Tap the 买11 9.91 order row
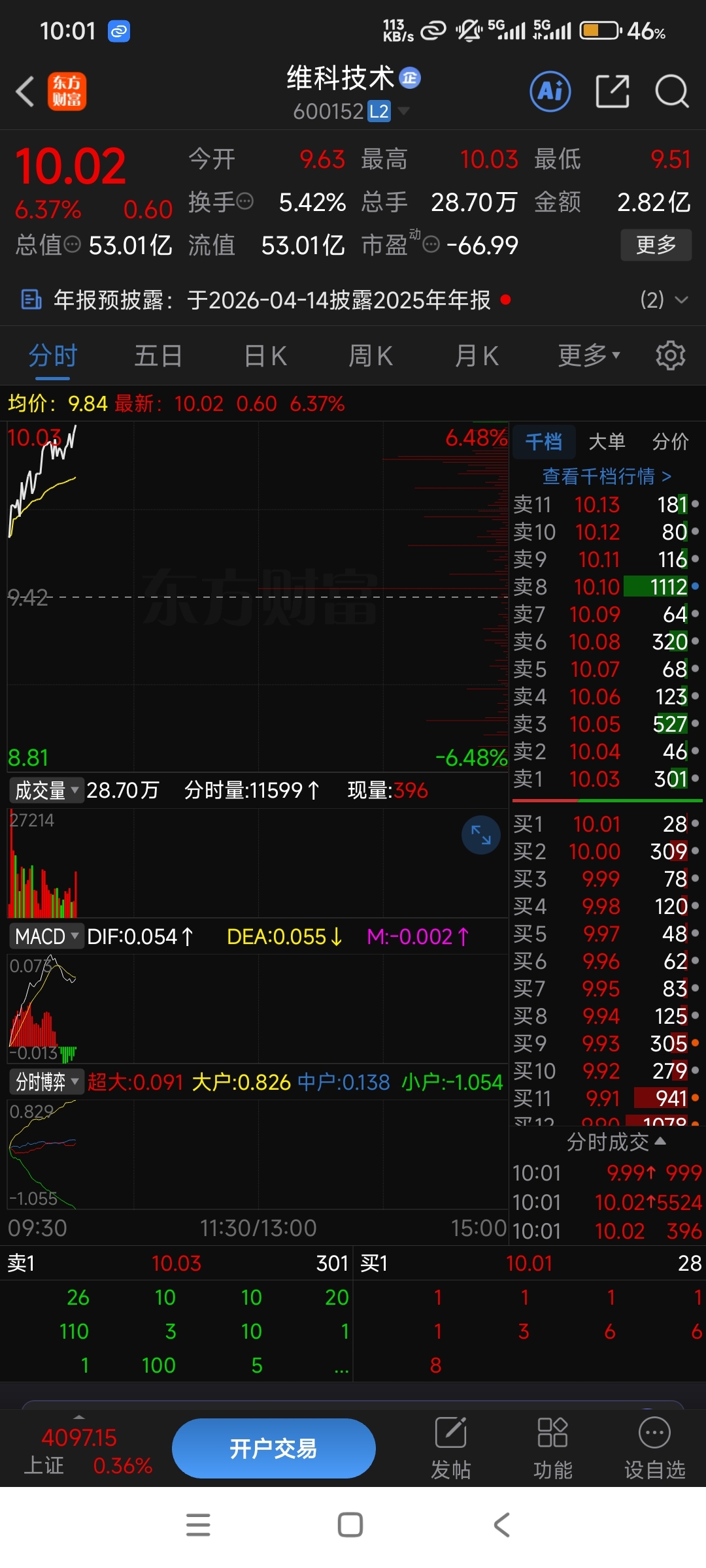The height and width of the screenshot is (1568, 706). (607, 1098)
